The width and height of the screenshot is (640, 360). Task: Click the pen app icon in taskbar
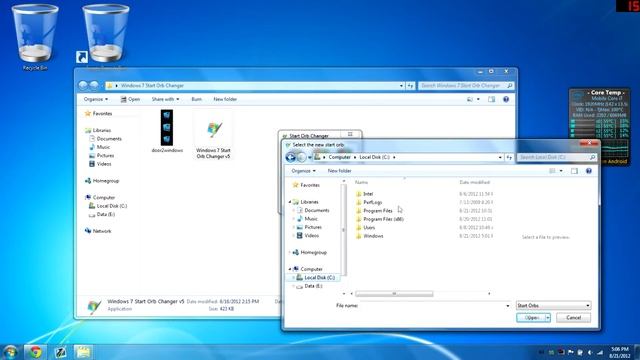pos(60,352)
